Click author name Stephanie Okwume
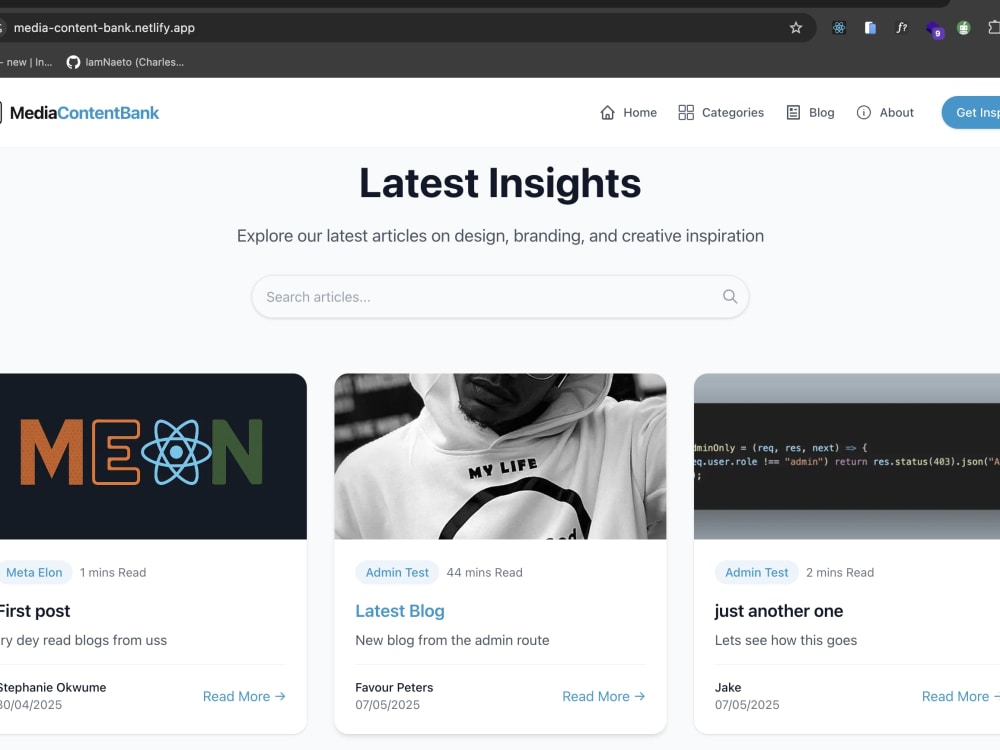Image resolution: width=1000 pixels, height=750 pixels. [x=53, y=688]
